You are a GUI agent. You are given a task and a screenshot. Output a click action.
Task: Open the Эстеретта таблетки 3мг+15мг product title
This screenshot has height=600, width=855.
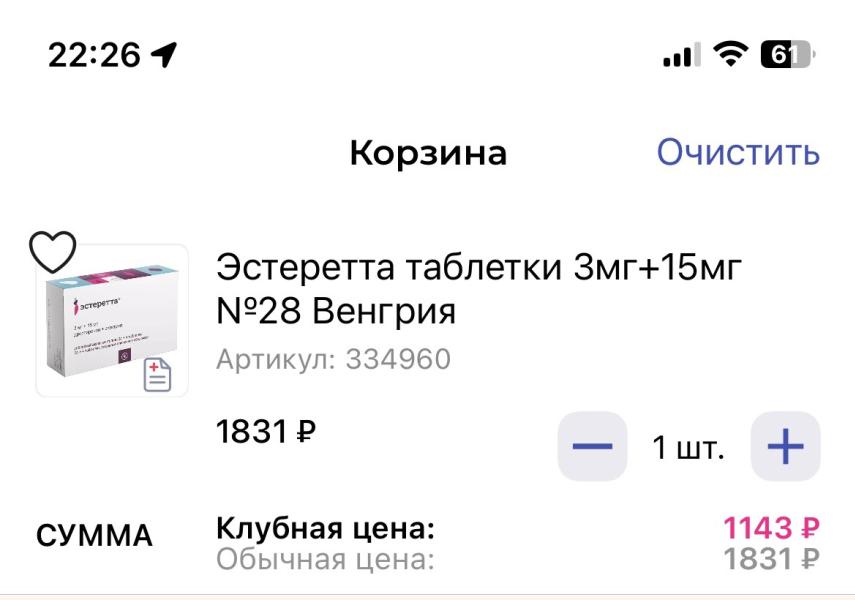click(x=478, y=290)
